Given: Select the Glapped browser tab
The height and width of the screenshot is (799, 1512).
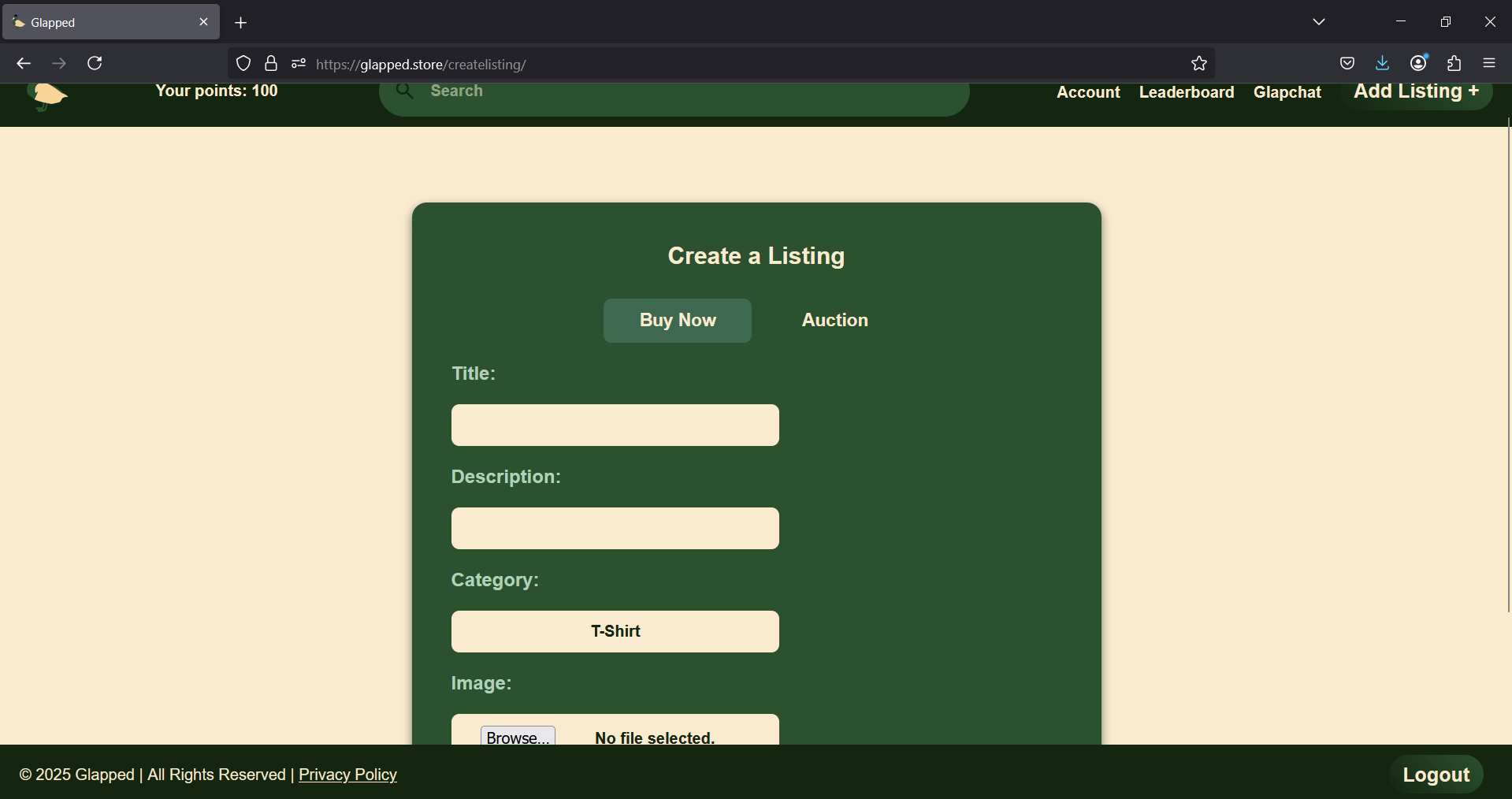Looking at the screenshot, I should [111, 22].
